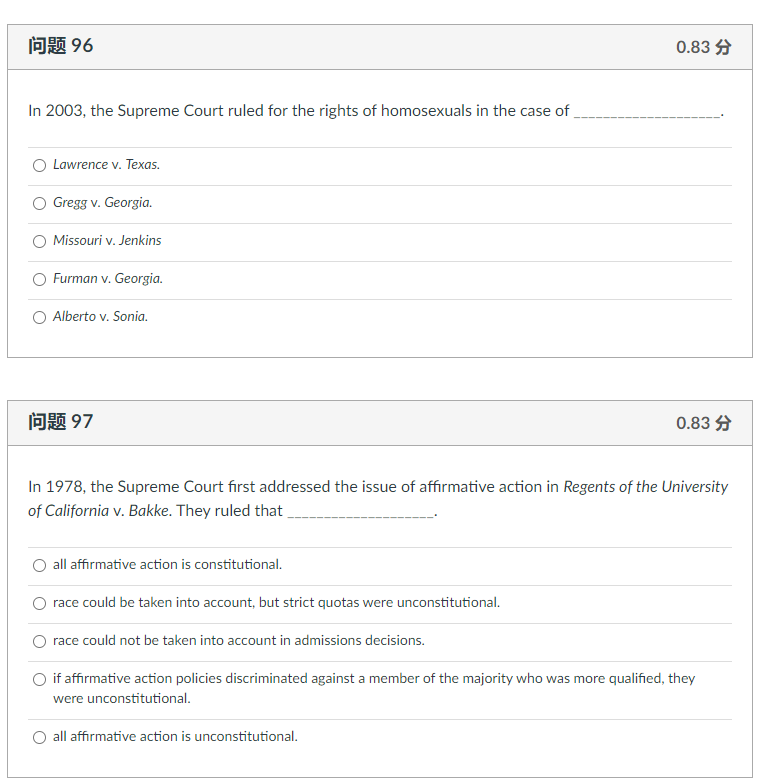Image resolution: width=763 pixels, height=781 pixels.
Task: Select Furman v. Georgia radio button
Action: click(x=39, y=279)
